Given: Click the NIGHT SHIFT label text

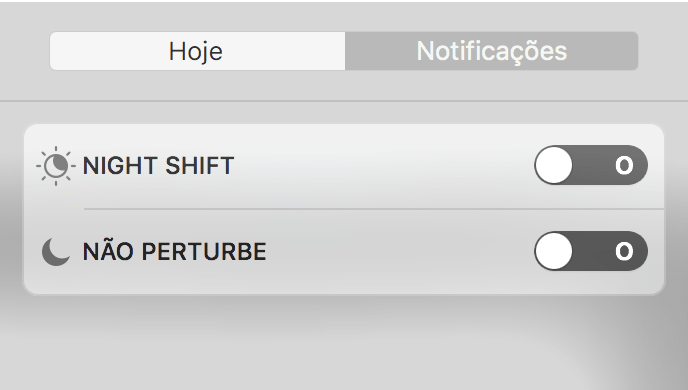Looking at the screenshot, I should (x=158, y=166).
